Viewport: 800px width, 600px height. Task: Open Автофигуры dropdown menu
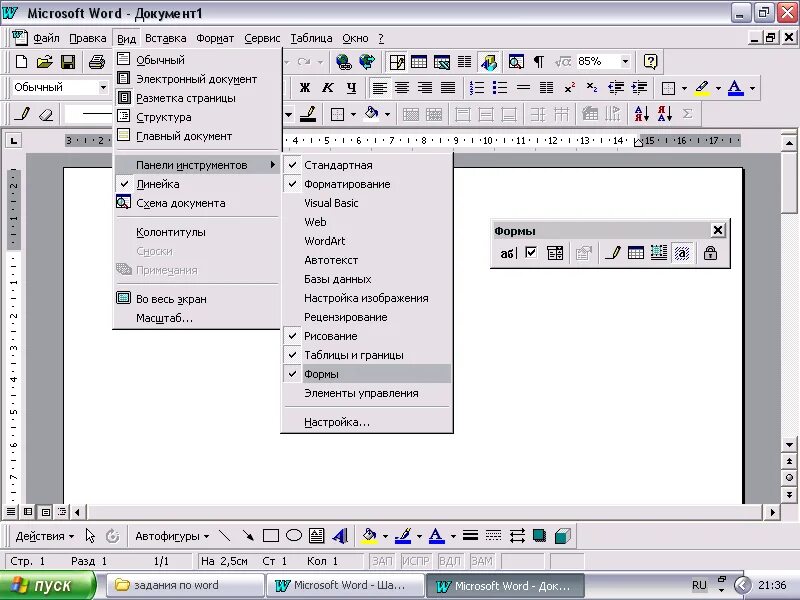(x=172, y=536)
